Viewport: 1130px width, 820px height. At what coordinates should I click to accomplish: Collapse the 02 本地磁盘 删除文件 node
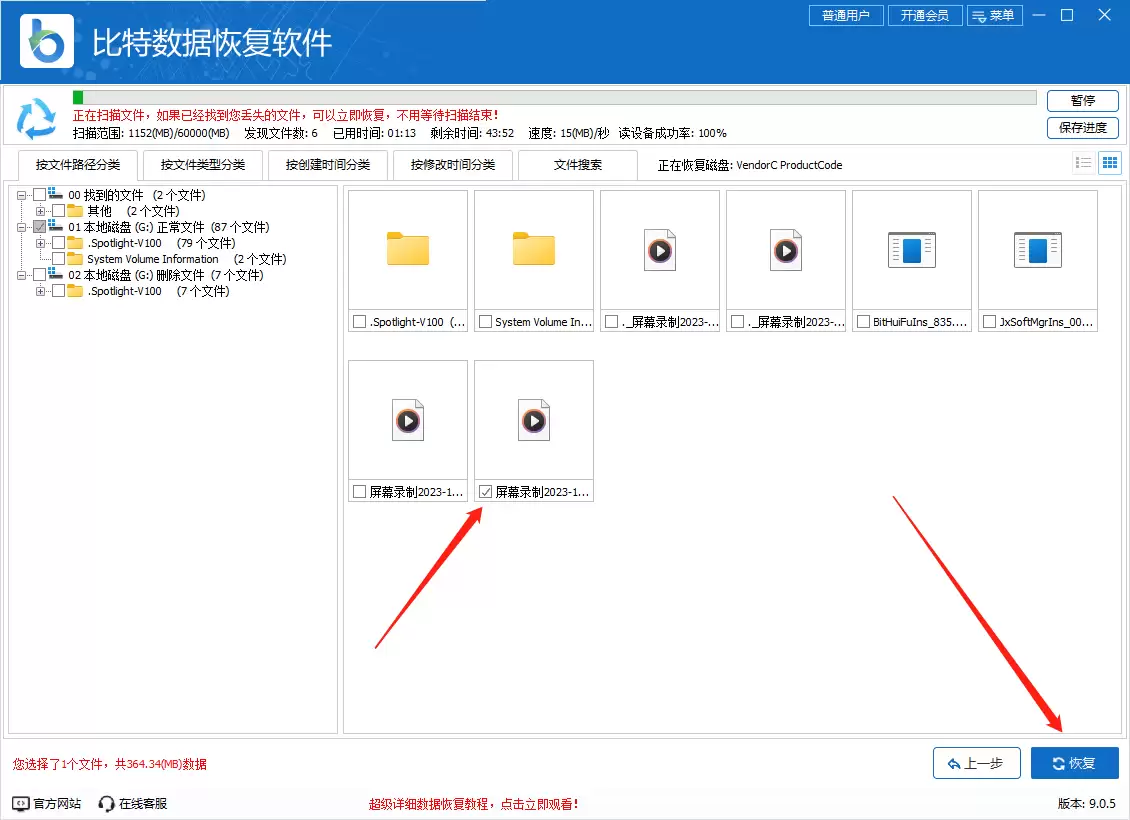coord(22,275)
